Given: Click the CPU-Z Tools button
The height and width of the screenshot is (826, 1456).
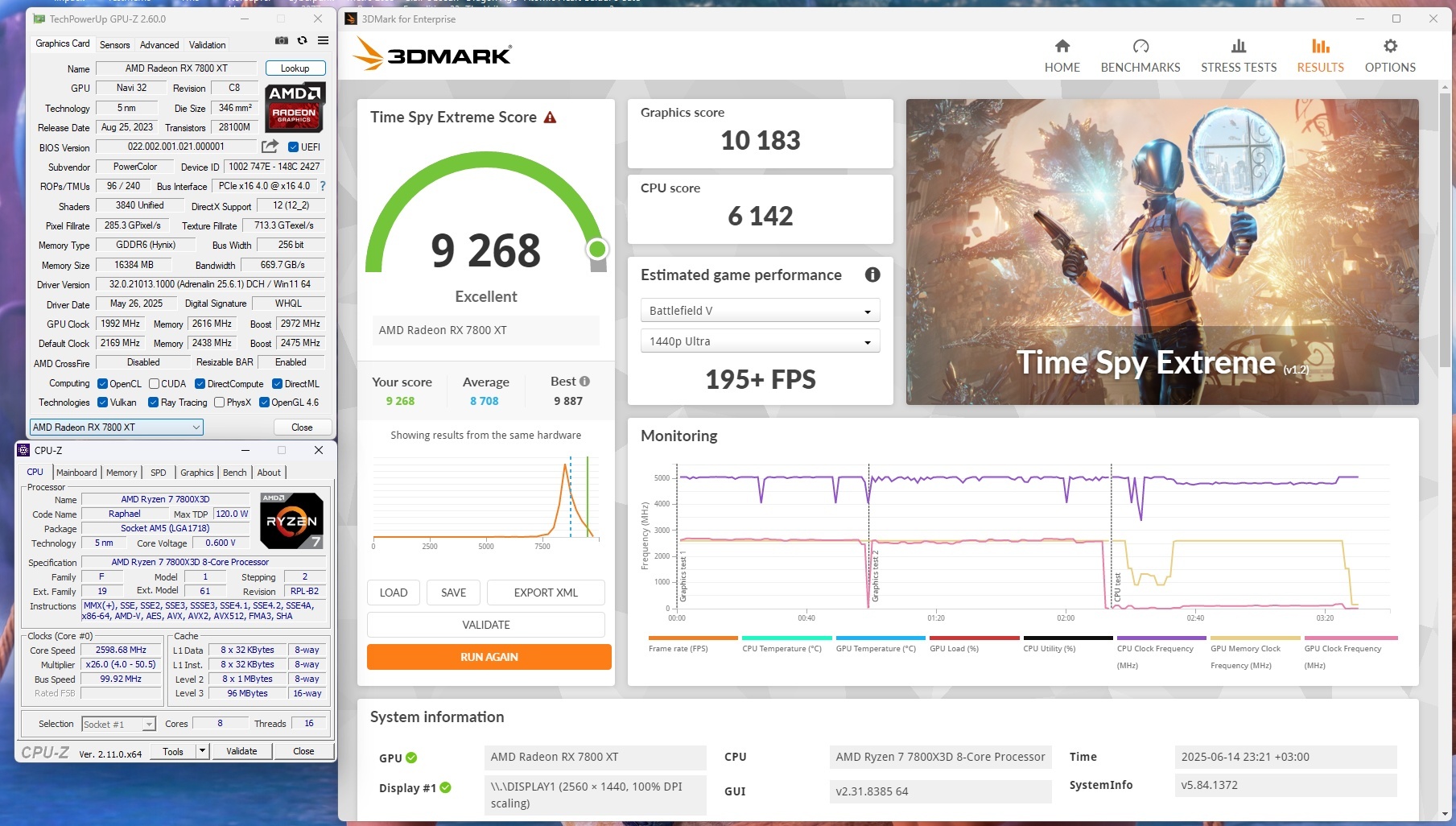Looking at the screenshot, I should [173, 751].
